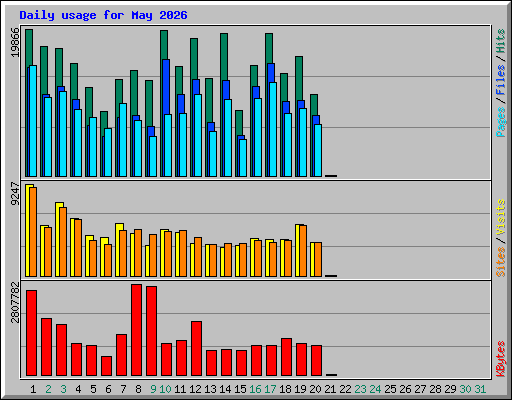The image size is (512, 400).
Task: Click the orange sites bar for day 19
Action: [x=303, y=251]
